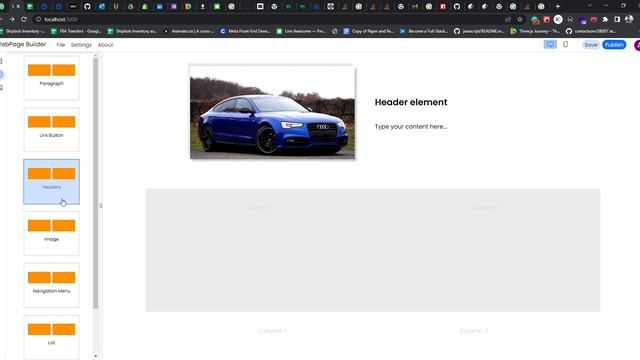640x360 pixels.
Task: Close the active localhost tab
Action: [x=18, y=7]
